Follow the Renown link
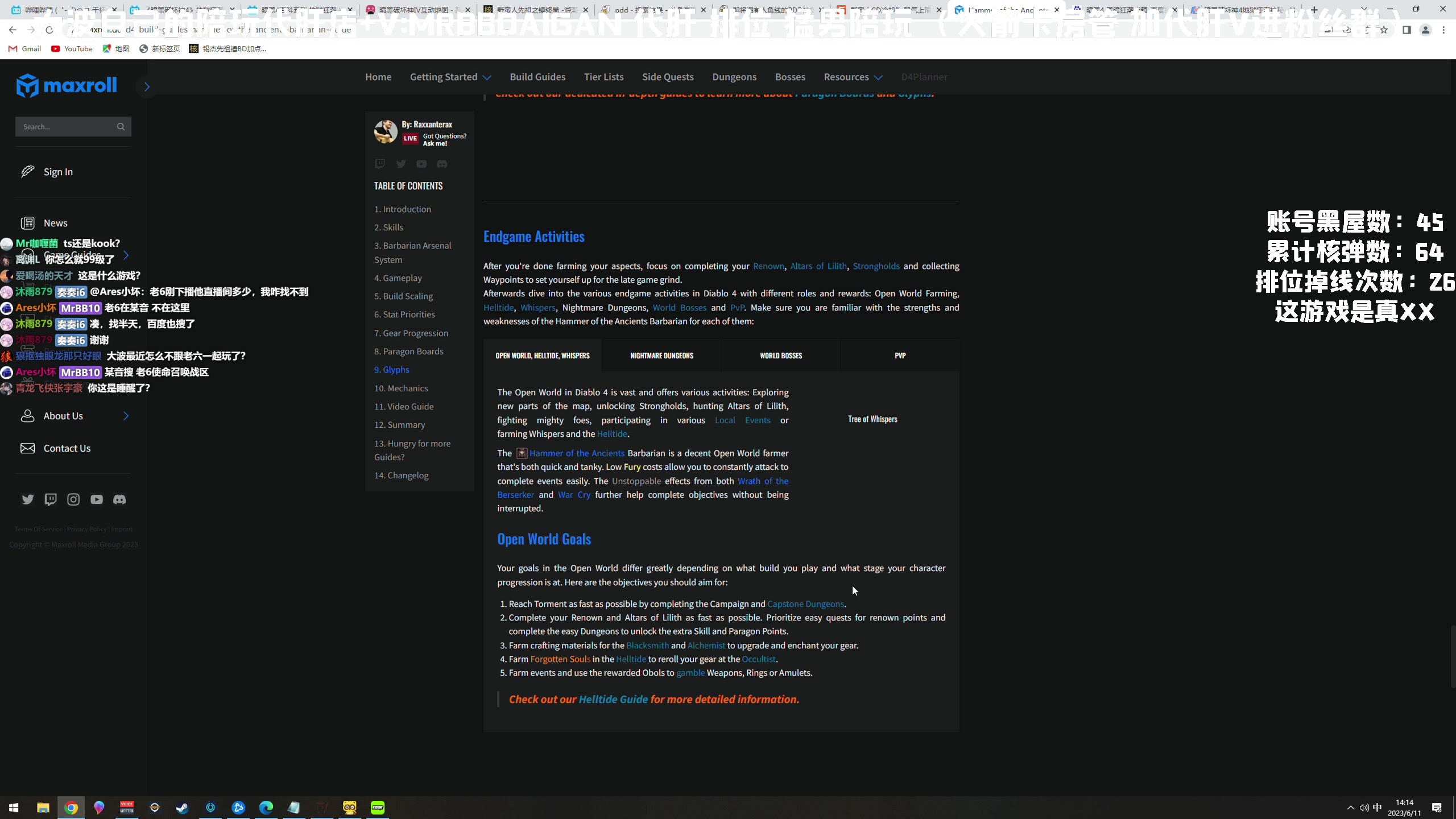The image size is (1456, 819). (x=768, y=266)
